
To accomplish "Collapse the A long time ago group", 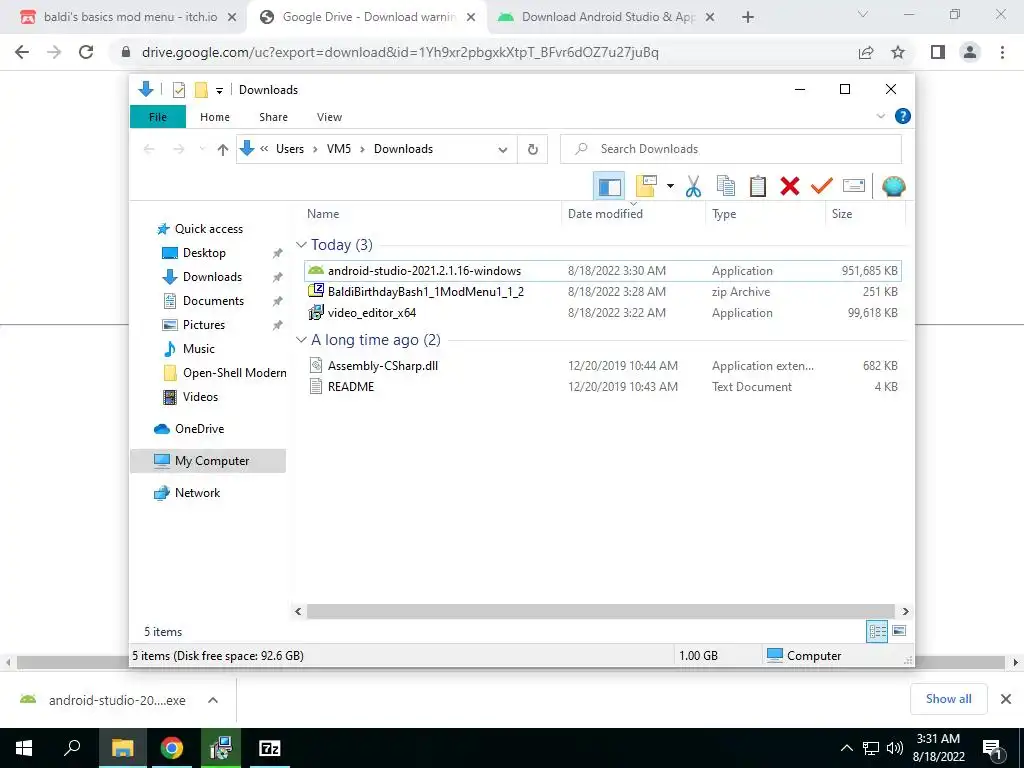I will (301, 340).
